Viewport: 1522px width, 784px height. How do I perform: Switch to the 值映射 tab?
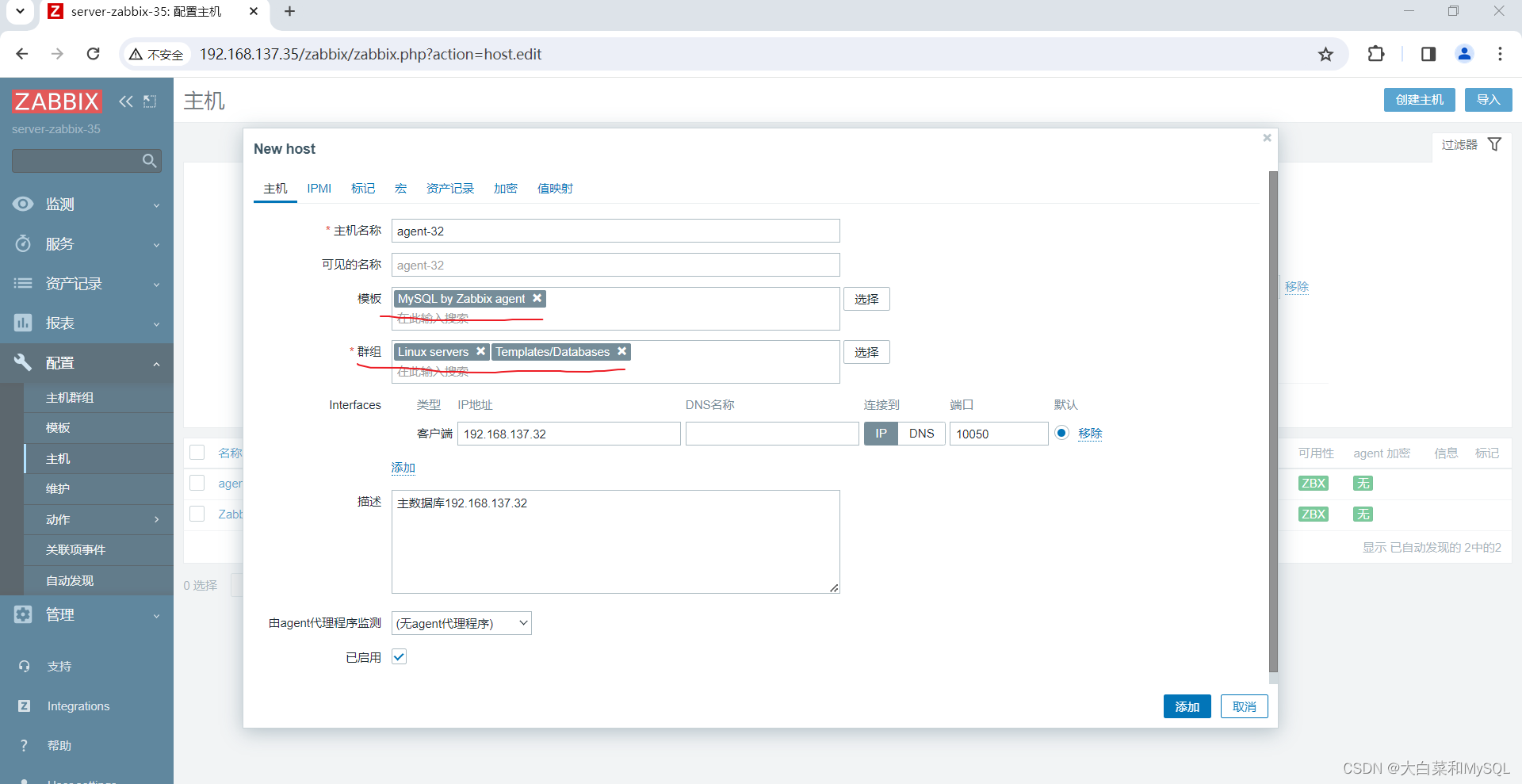tap(555, 189)
